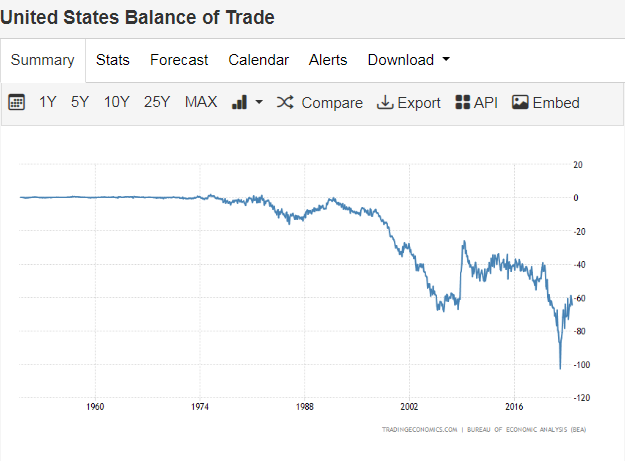Click the bar chart type icon

coord(239,102)
